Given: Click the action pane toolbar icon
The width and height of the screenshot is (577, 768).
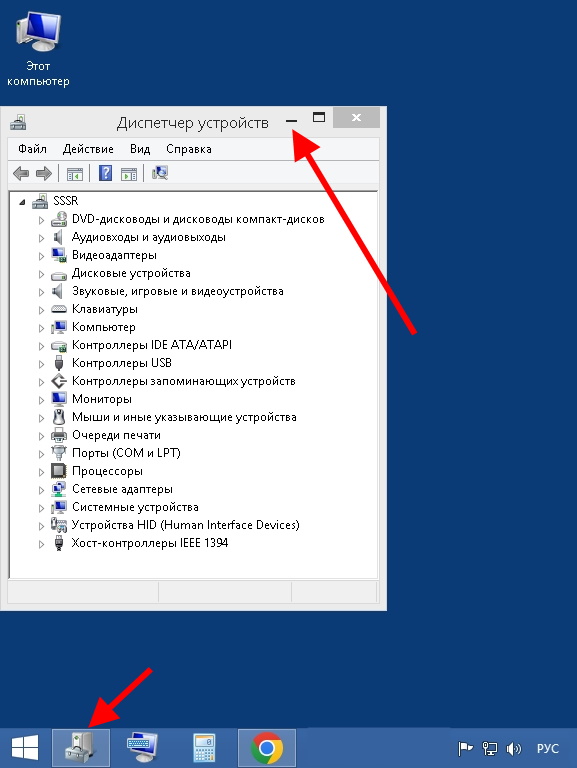Looking at the screenshot, I should pos(129,173).
